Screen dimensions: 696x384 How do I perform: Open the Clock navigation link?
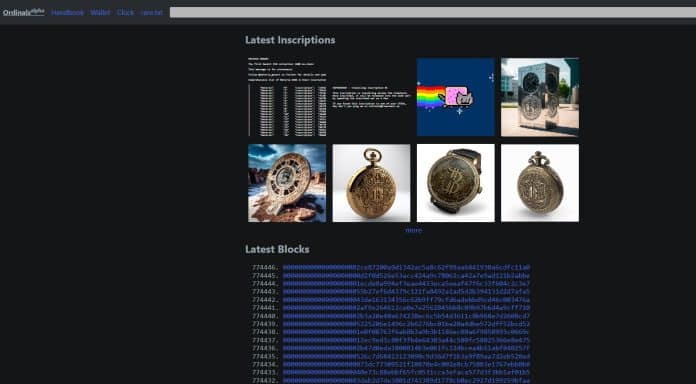coord(125,12)
